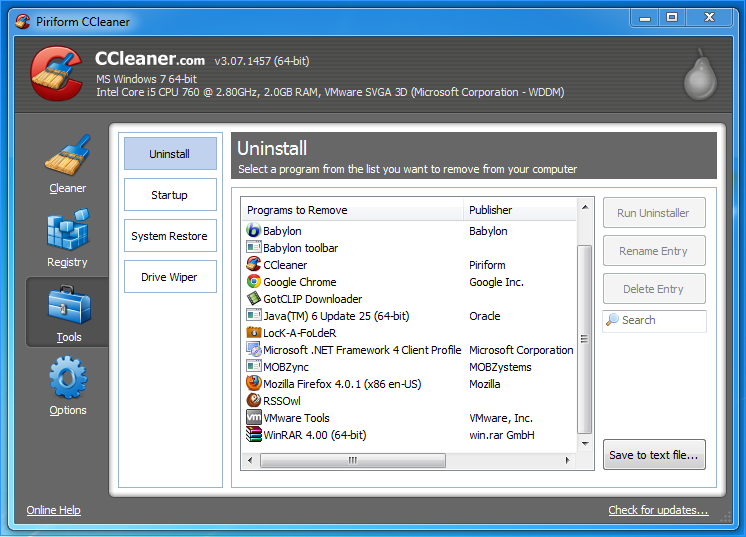Sort by Programs to Remove column header

pos(352,210)
